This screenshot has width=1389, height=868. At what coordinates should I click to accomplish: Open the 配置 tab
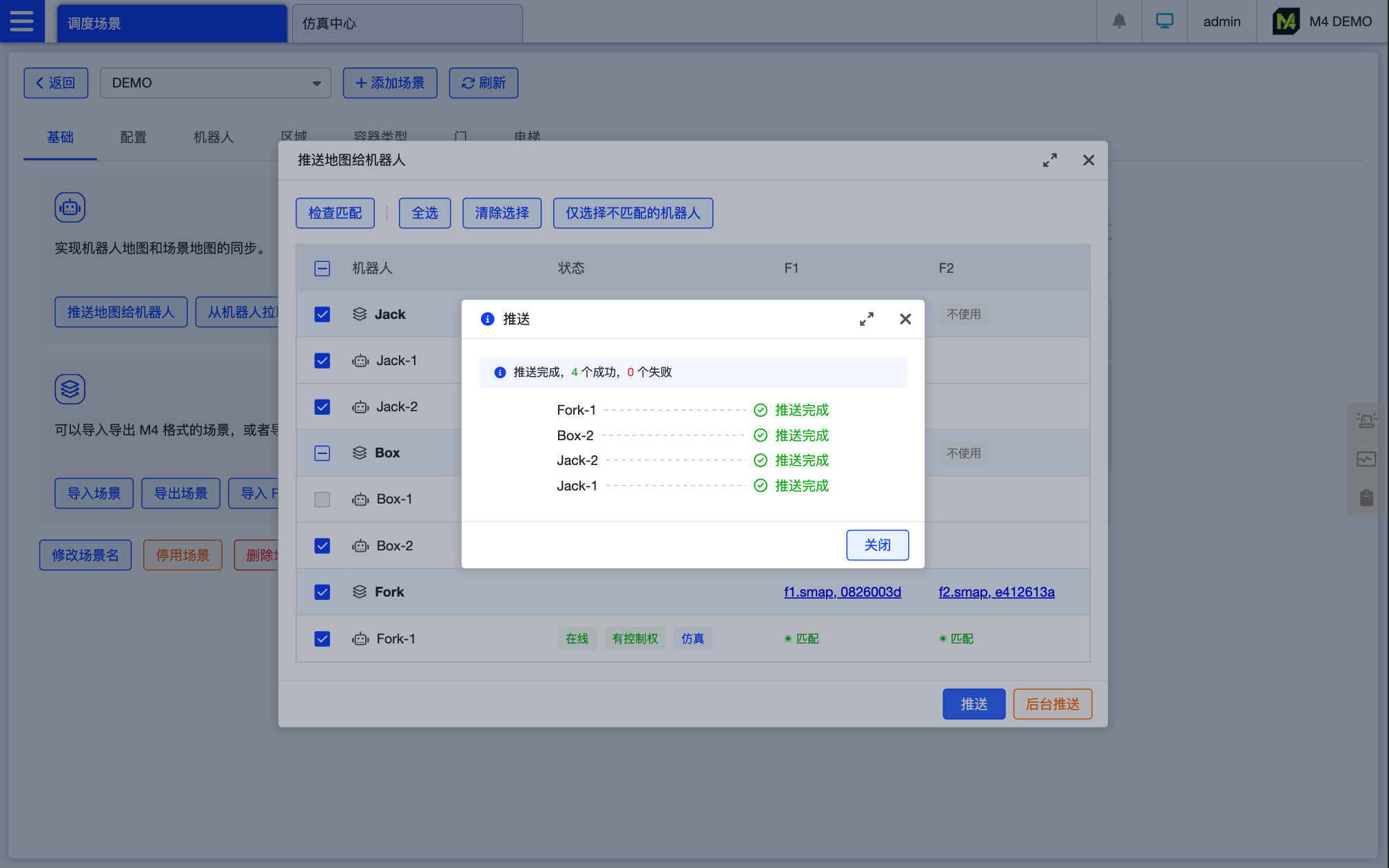pyautogui.click(x=133, y=137)
